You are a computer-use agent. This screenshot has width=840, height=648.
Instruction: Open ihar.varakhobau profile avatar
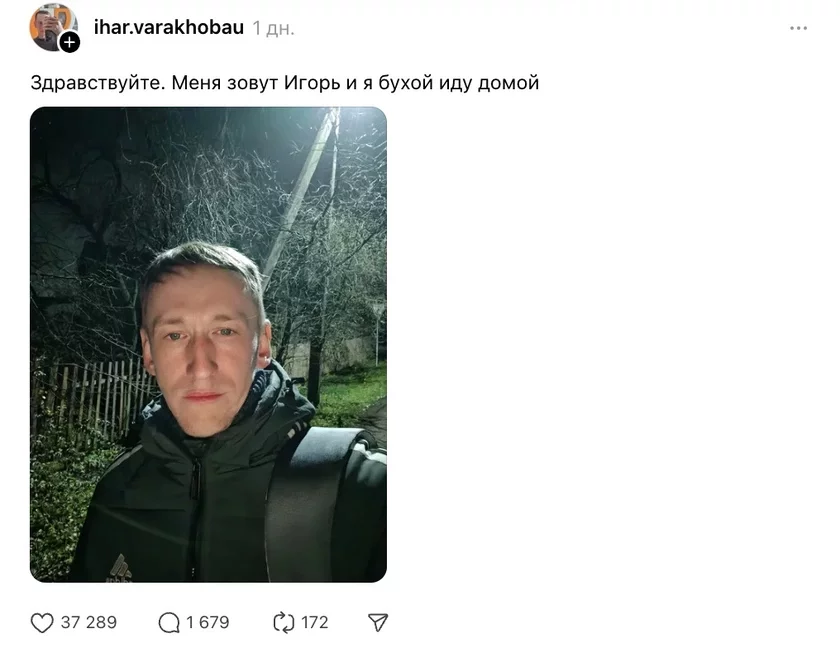[x=51, y=26]
